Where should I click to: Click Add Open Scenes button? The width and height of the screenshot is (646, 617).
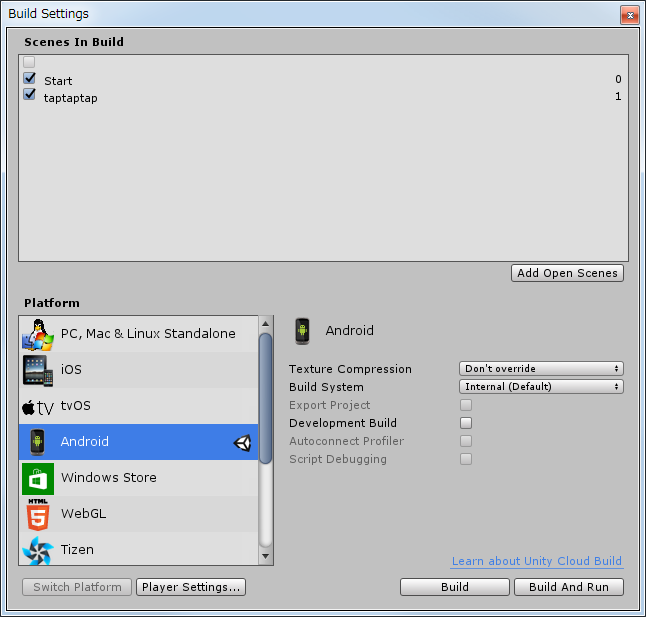tap(567, 273)
